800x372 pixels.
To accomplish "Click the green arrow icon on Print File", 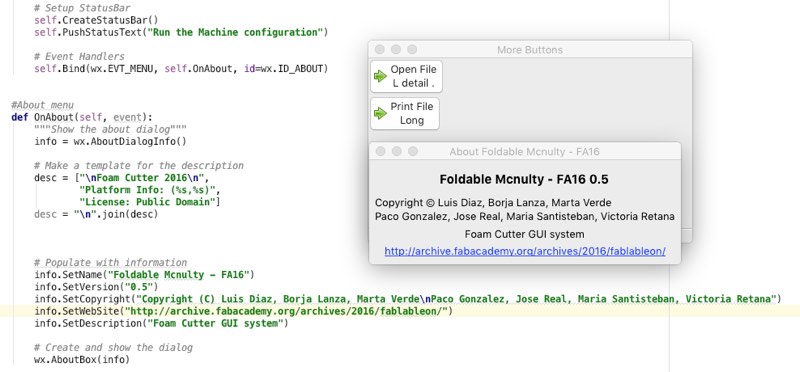I will [x=380, y=113].
